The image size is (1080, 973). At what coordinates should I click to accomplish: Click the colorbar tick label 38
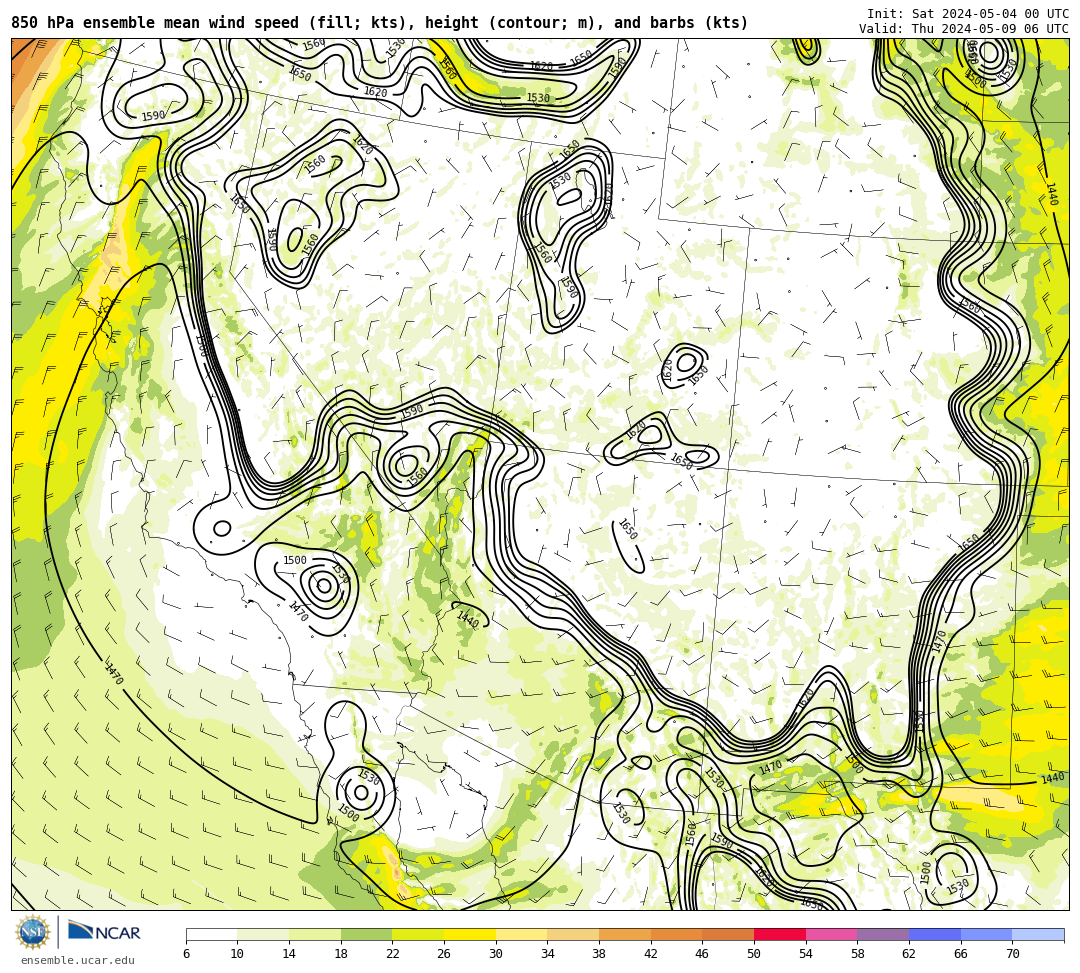click(599, 954)
